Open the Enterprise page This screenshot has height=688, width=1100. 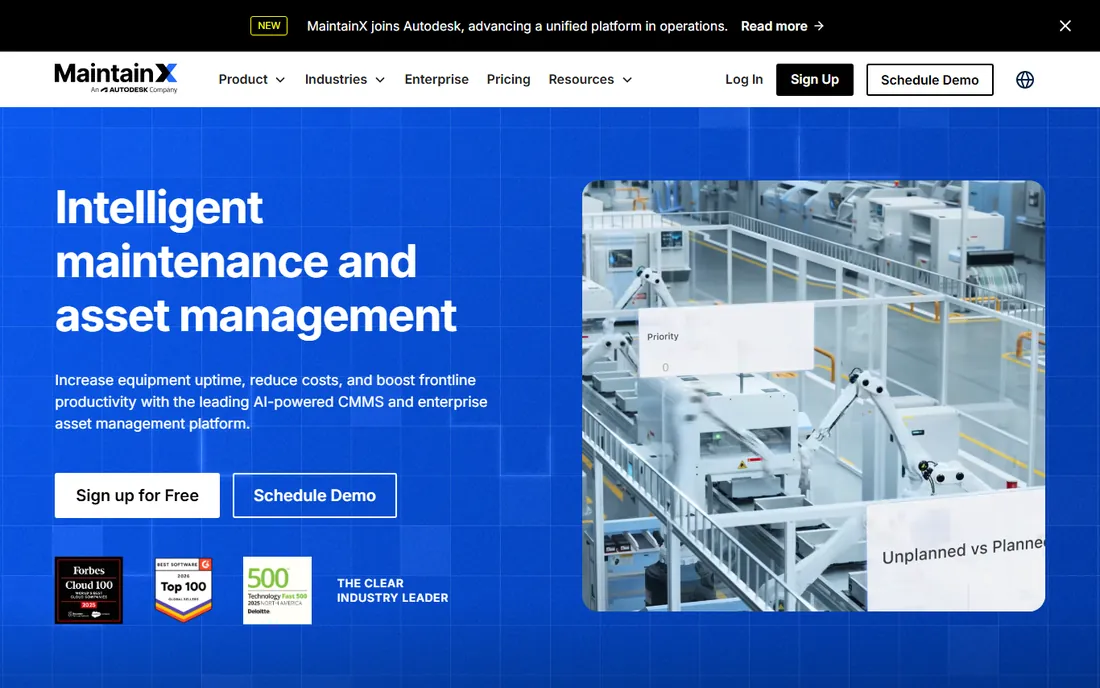(x=436, y=80)
